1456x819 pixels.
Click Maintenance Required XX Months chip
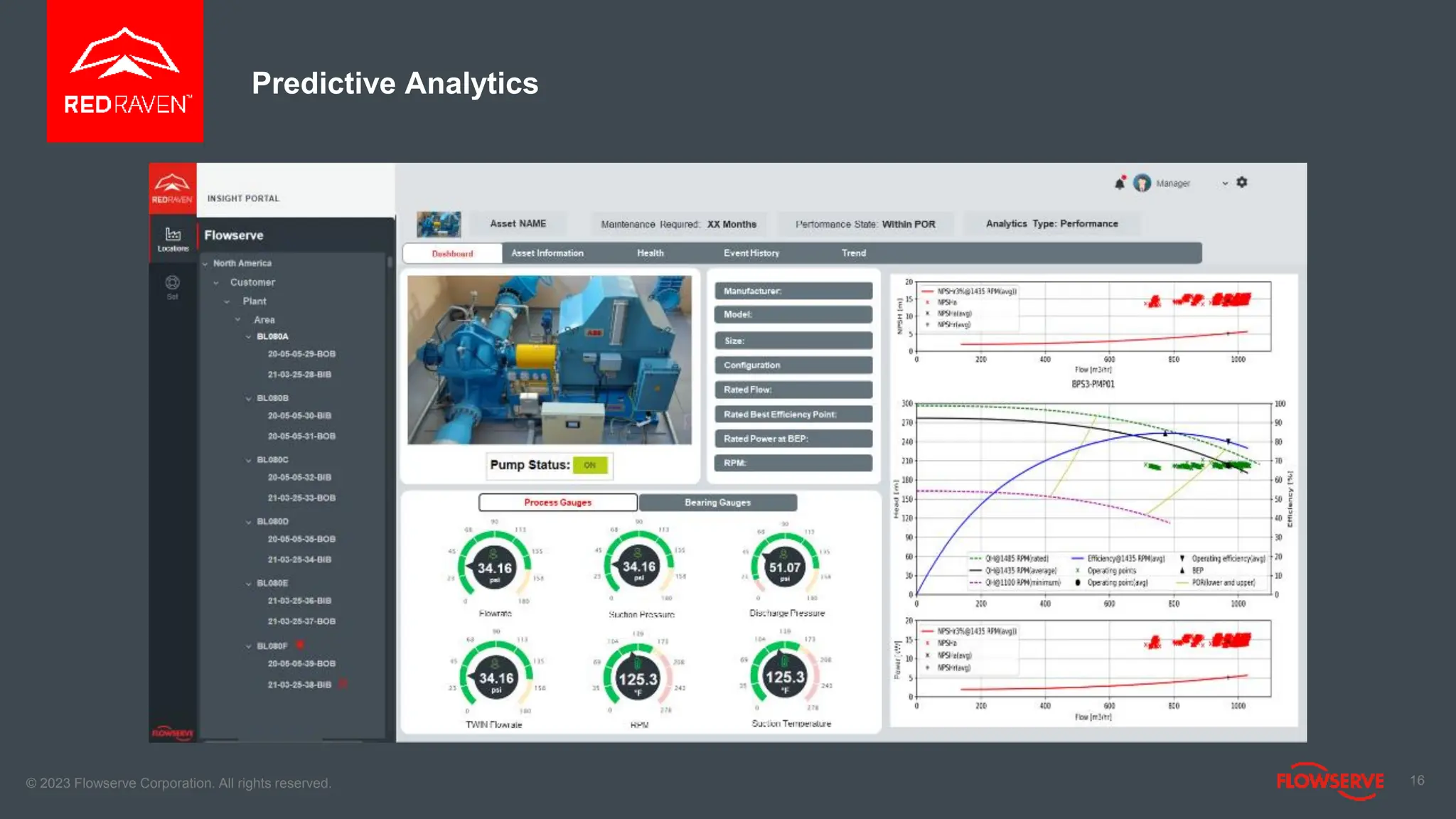[679, 224]
